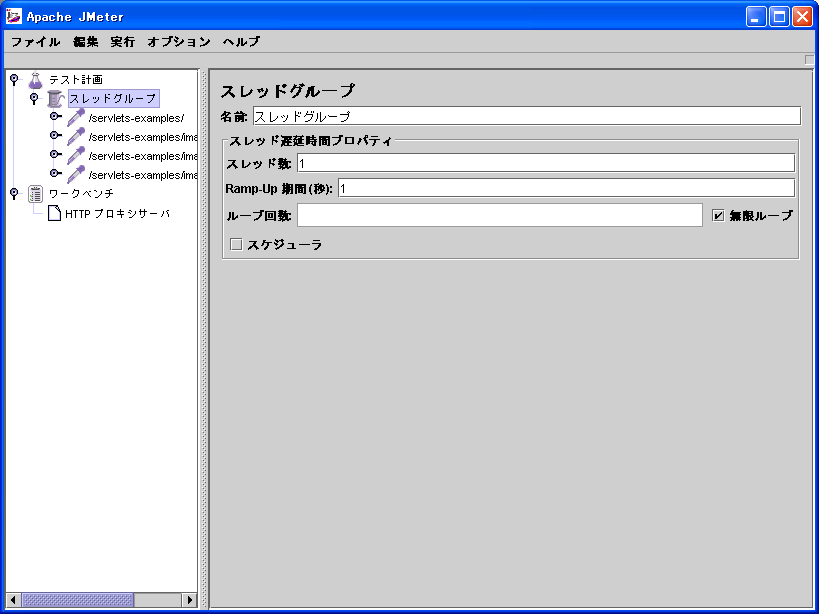819x614 pixels.
Task: Click the スレッド数 input field
Action: (x=546, y=163)
